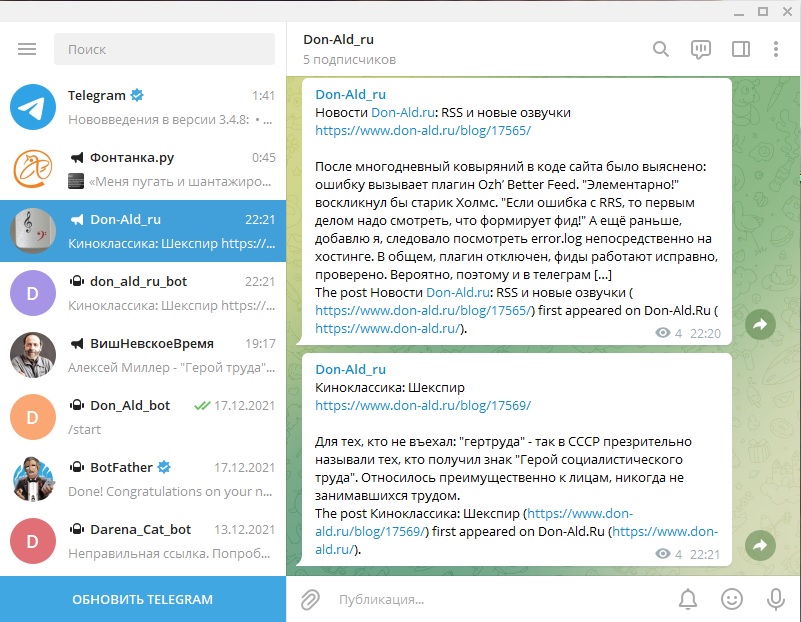The width and height of the screenshot is (801, 622).
Task: Open the don_ald_ru_bot chat title
Action: tap(138, 281)
